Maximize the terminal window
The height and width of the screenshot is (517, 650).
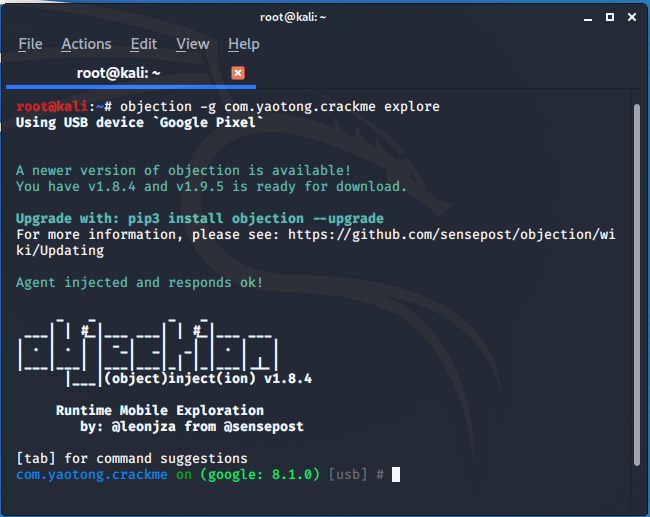610,17
